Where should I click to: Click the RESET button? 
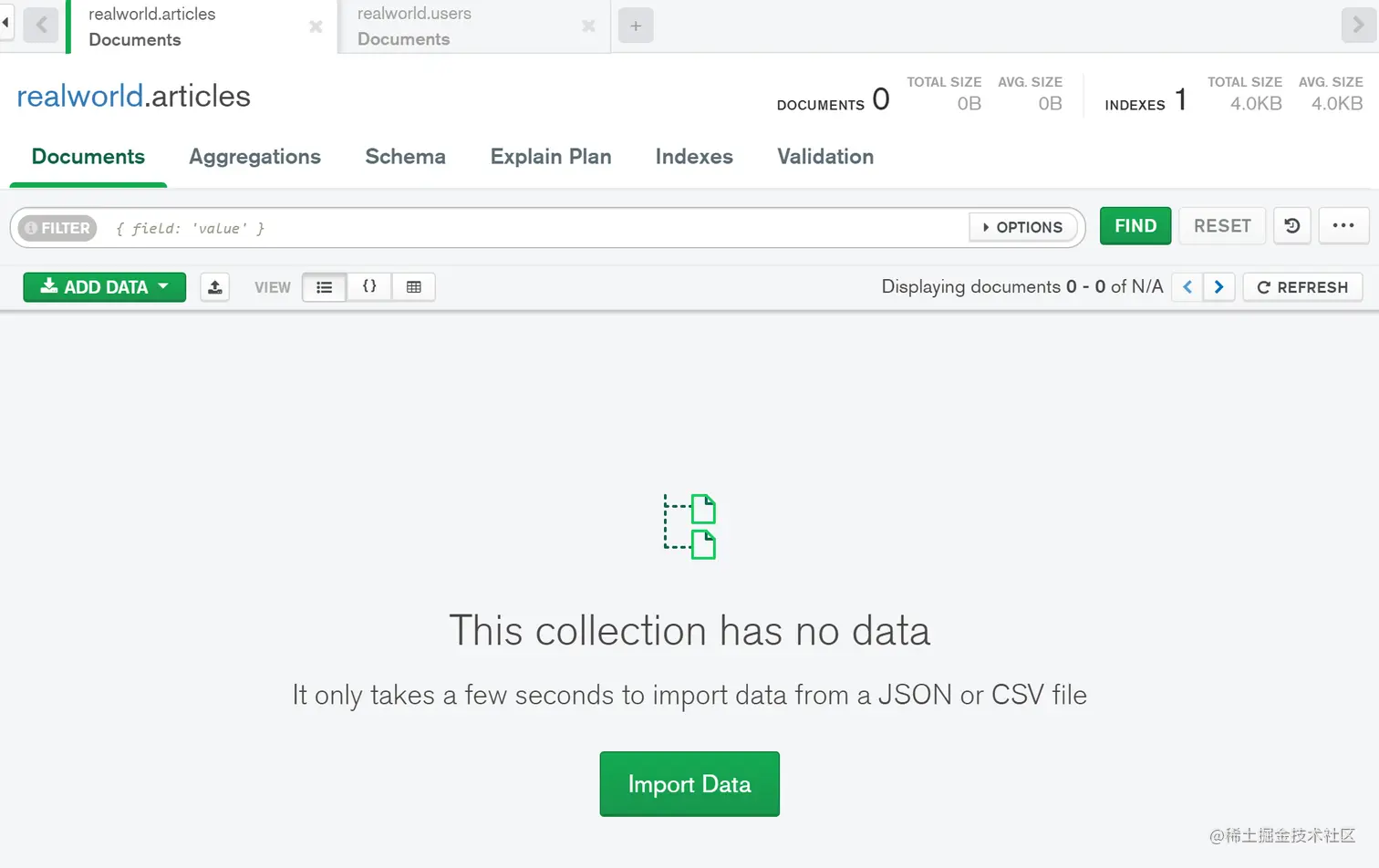(x=1222, y=226)
